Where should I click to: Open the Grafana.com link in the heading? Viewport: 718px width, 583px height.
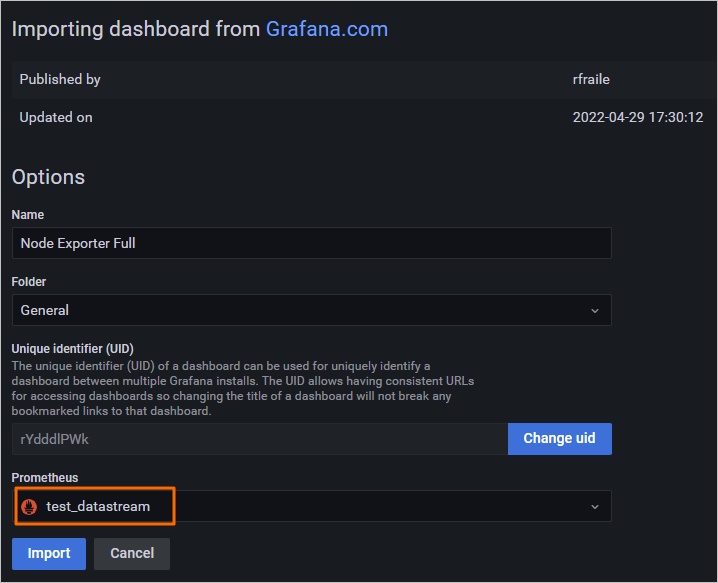click(x=326, y=29)
